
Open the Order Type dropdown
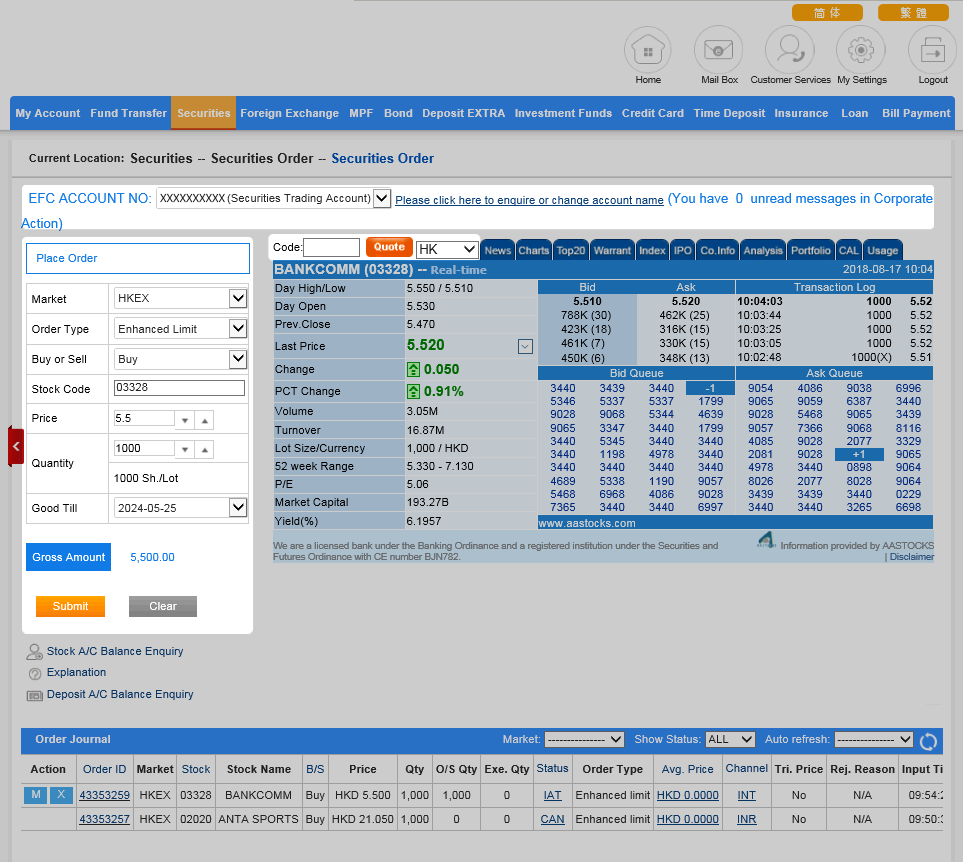click(237, 329)
